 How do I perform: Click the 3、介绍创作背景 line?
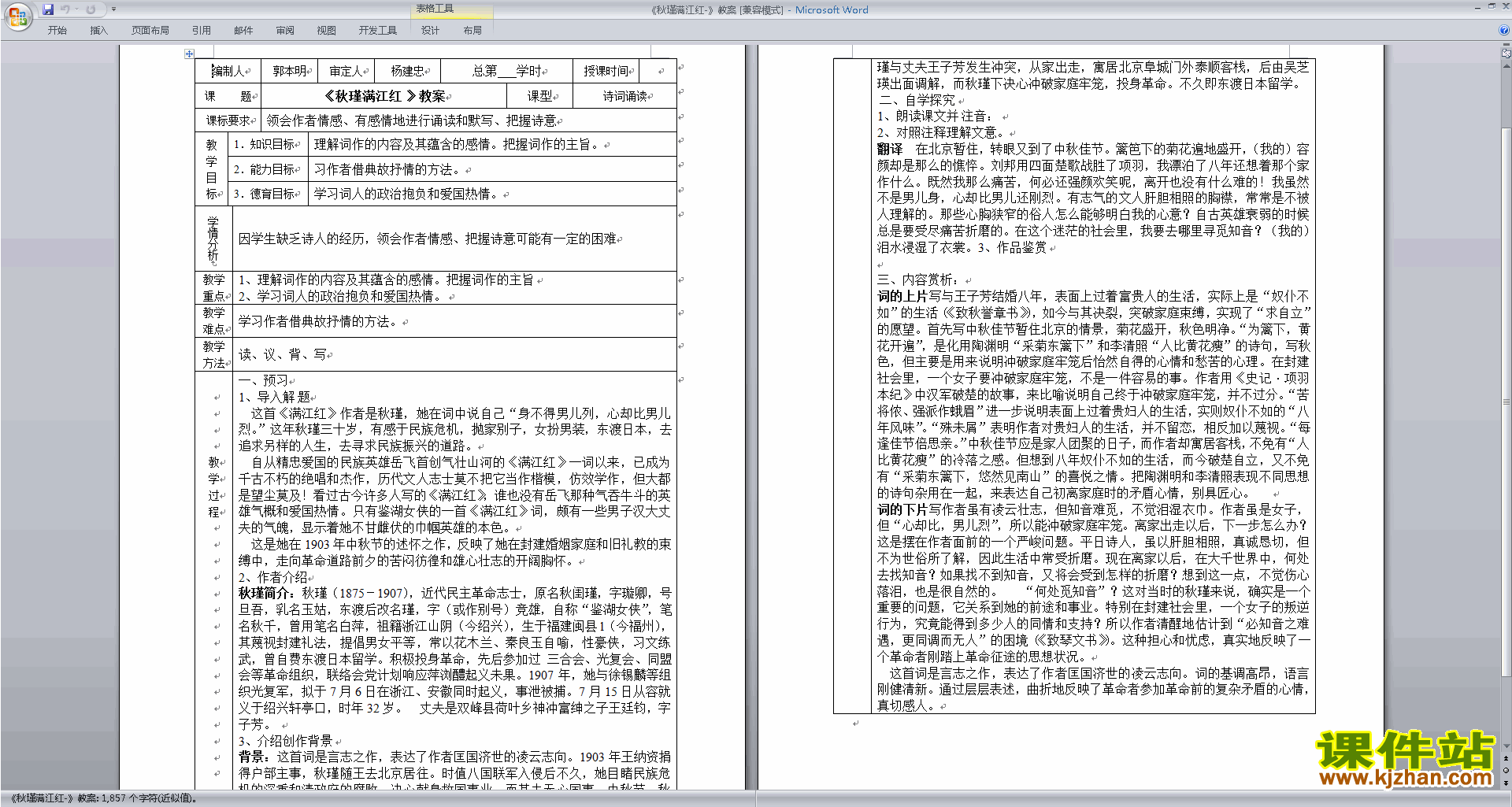point(285,741)
